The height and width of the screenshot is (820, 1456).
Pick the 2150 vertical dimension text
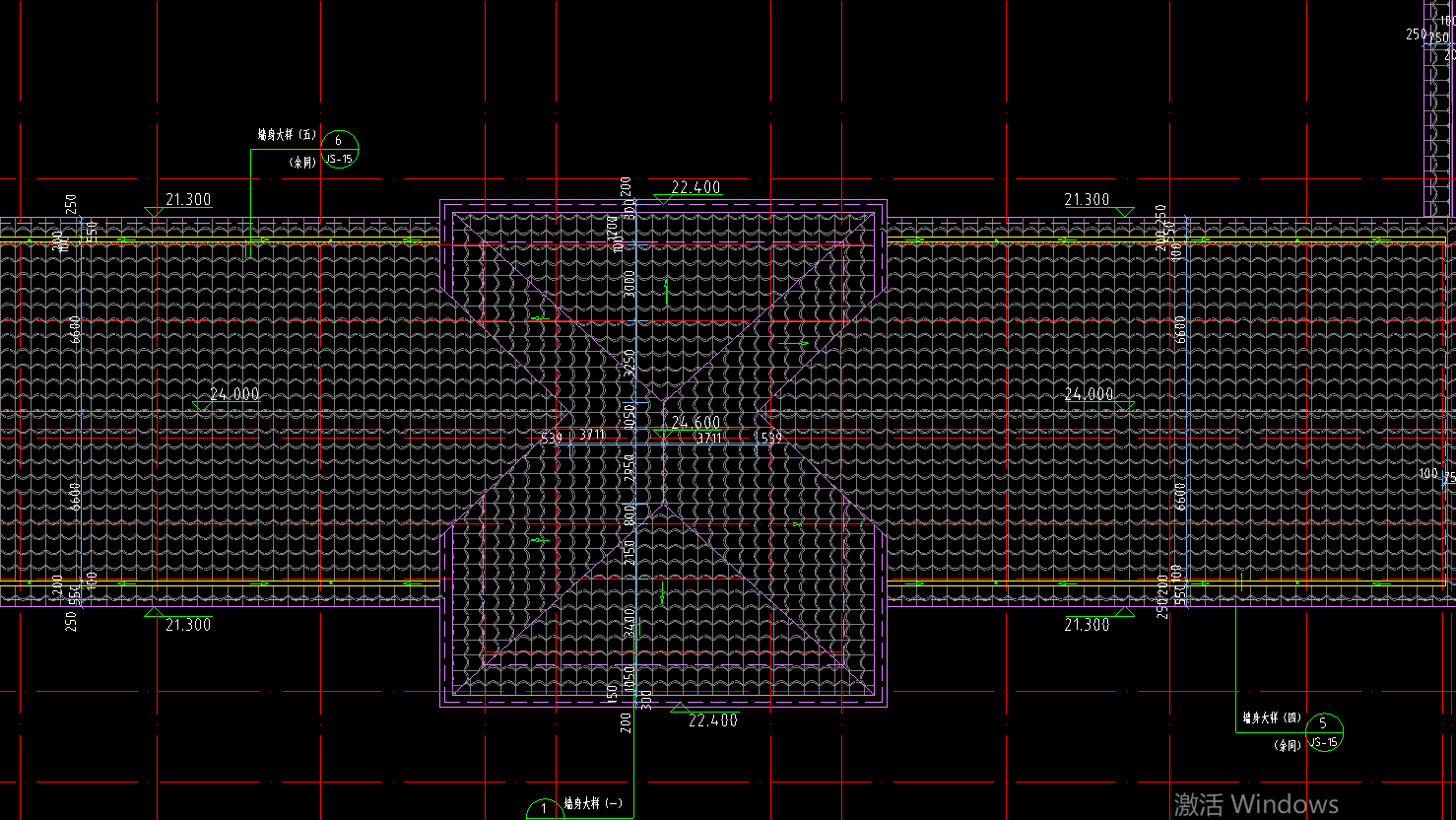pos(629,552)
